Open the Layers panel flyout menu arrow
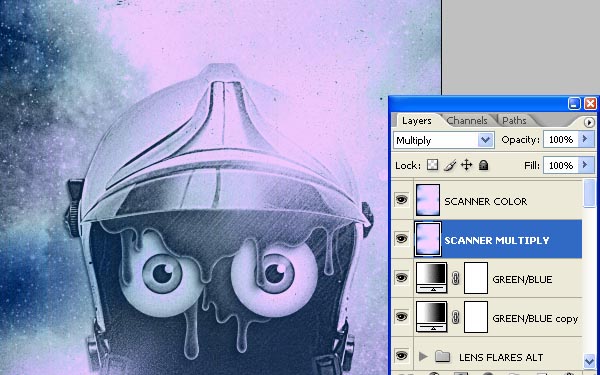 [589, 122]
